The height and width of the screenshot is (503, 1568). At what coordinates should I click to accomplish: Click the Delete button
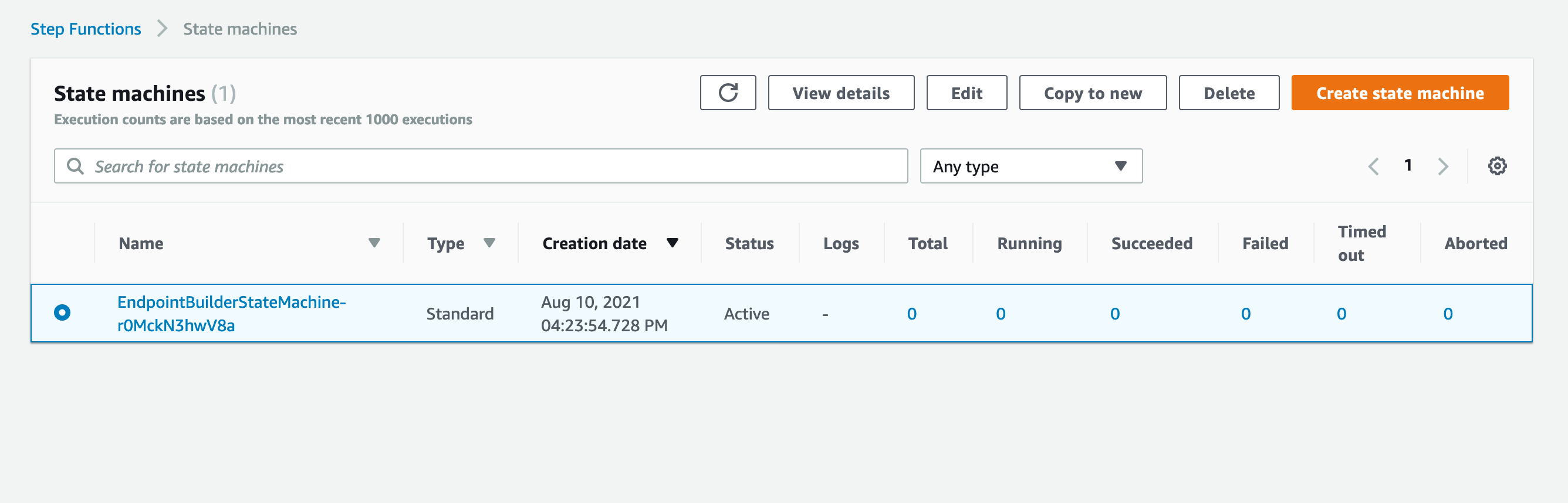1228,93
